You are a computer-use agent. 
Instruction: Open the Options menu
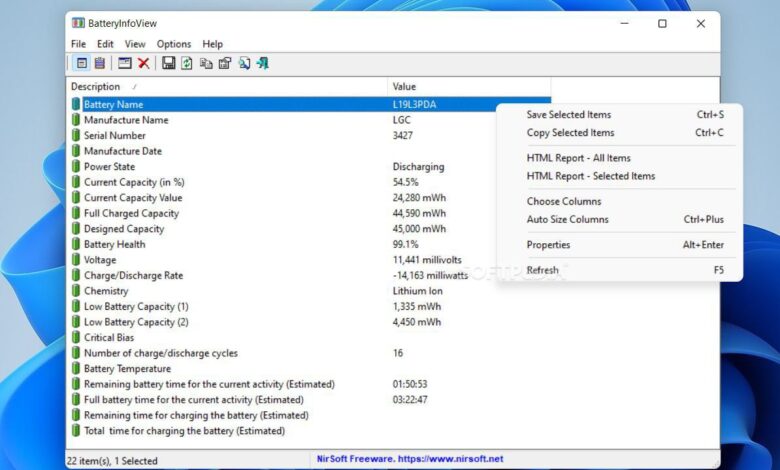(x=174, y=44)
